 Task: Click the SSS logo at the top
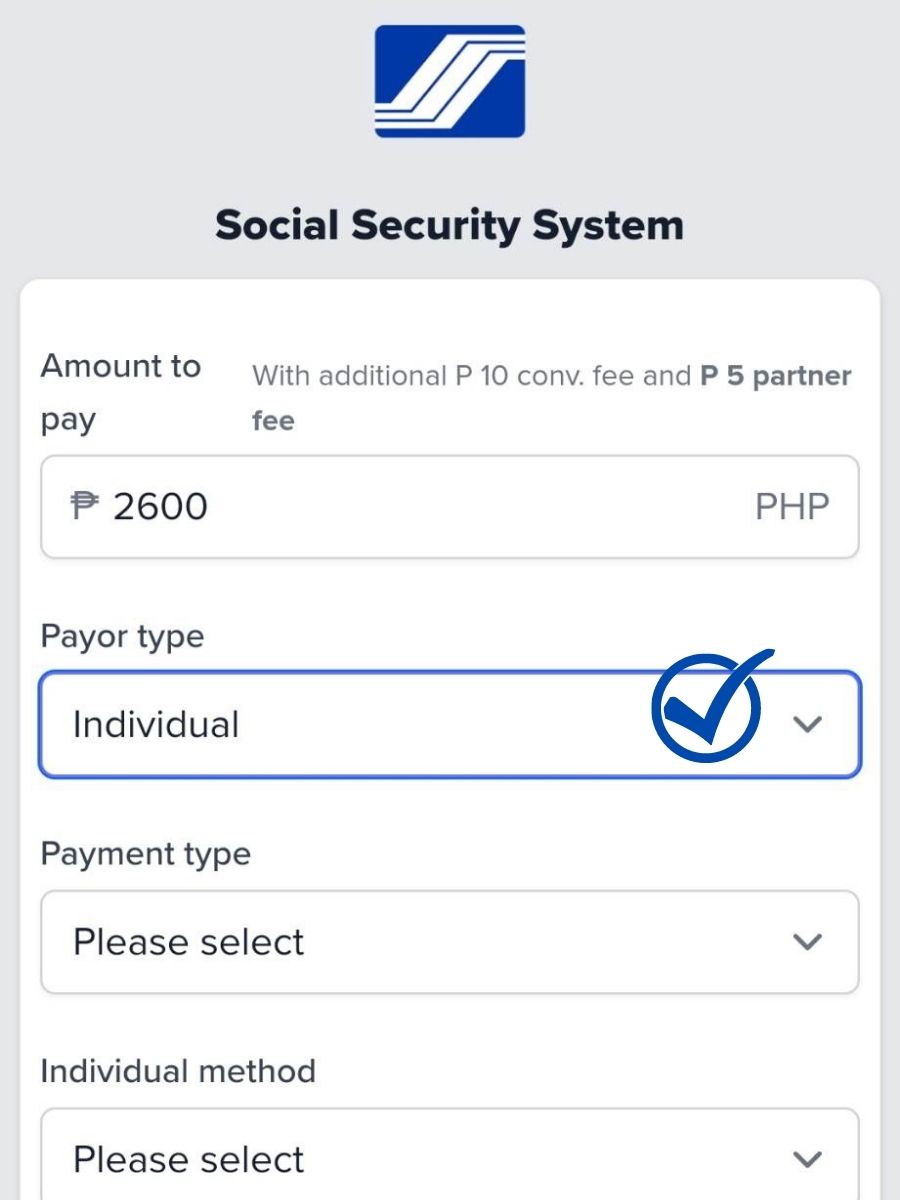click(x=450, y=82)
